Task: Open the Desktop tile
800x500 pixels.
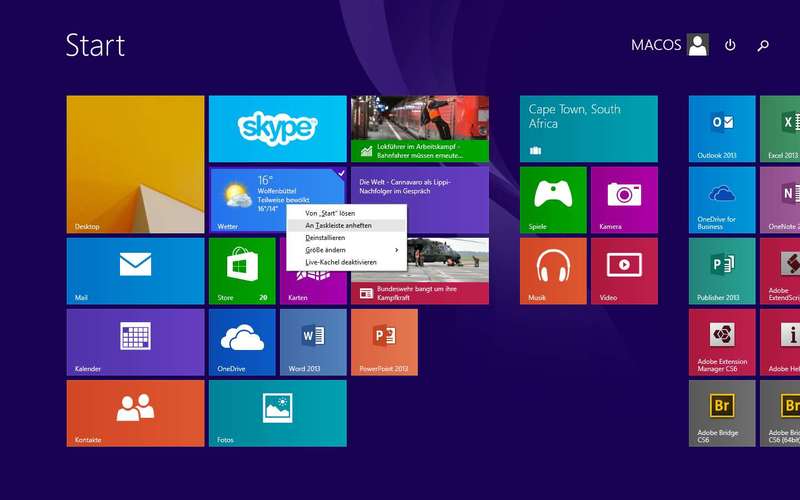Action: pos(135,164)
